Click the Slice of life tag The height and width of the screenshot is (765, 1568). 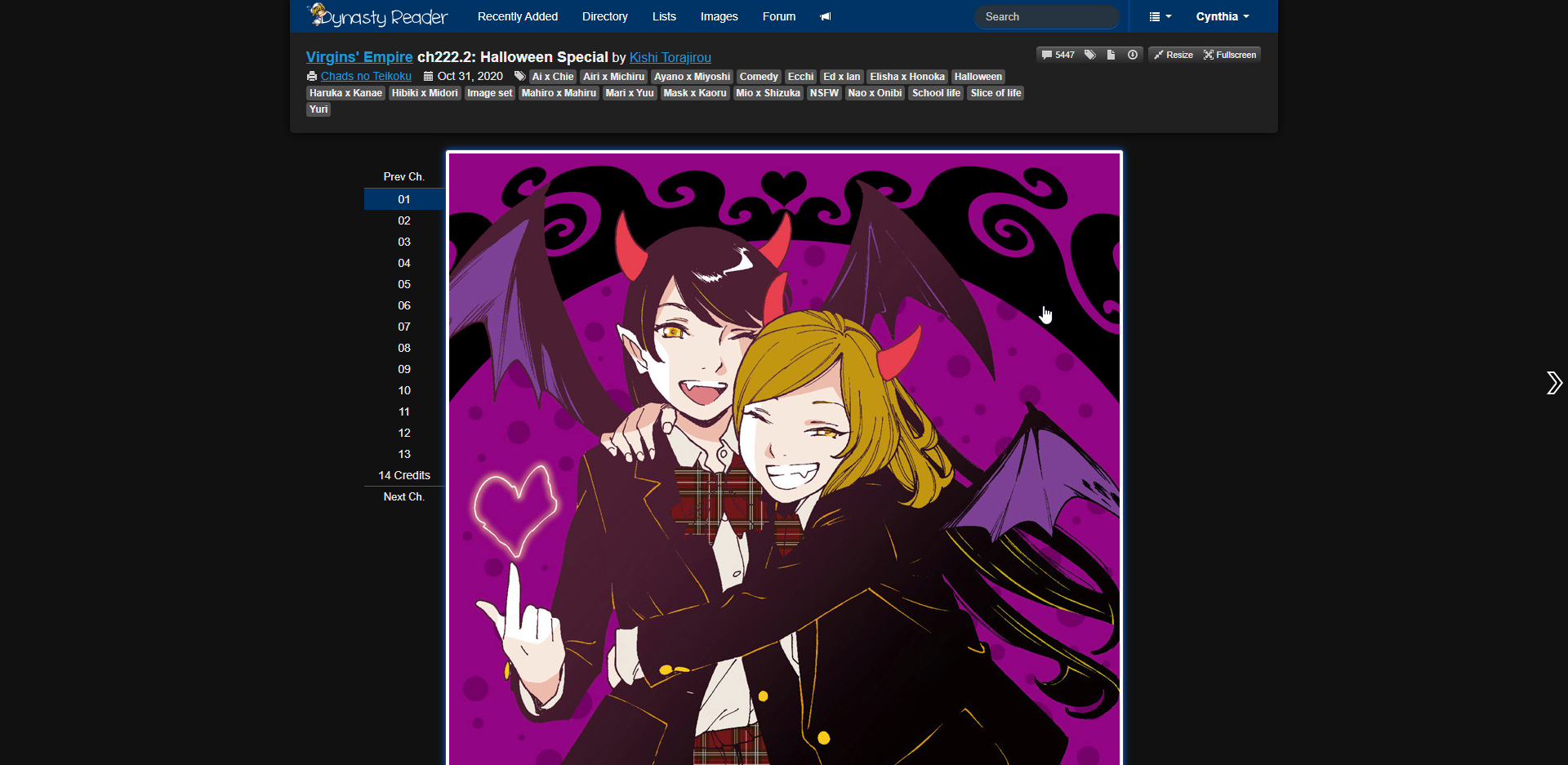point(996,93)
